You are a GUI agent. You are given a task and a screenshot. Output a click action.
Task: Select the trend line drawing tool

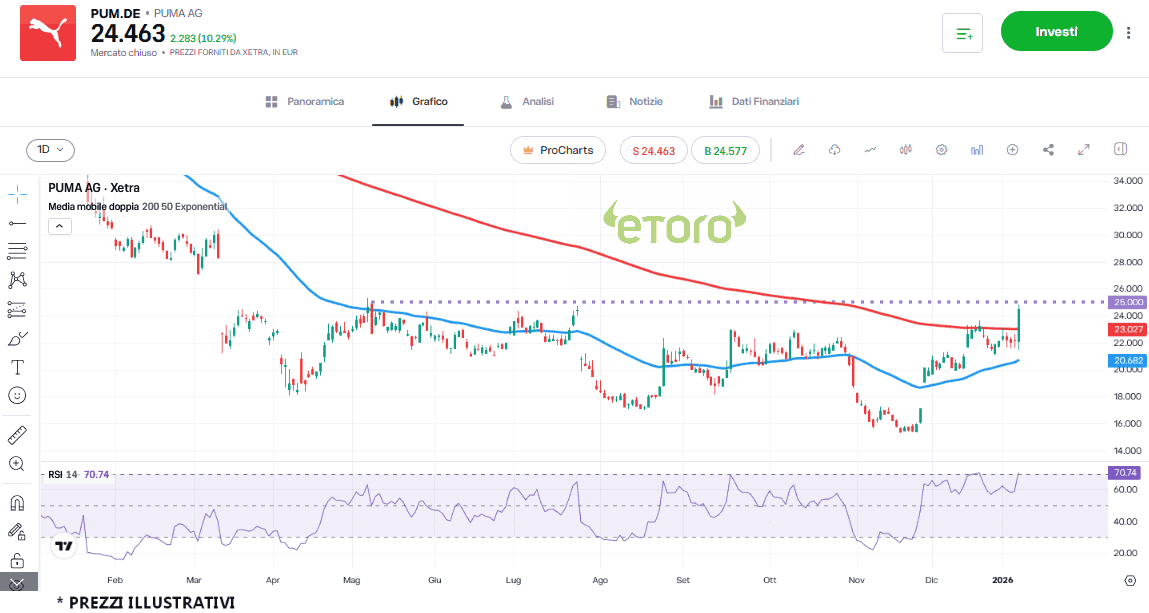click(17, 222)
